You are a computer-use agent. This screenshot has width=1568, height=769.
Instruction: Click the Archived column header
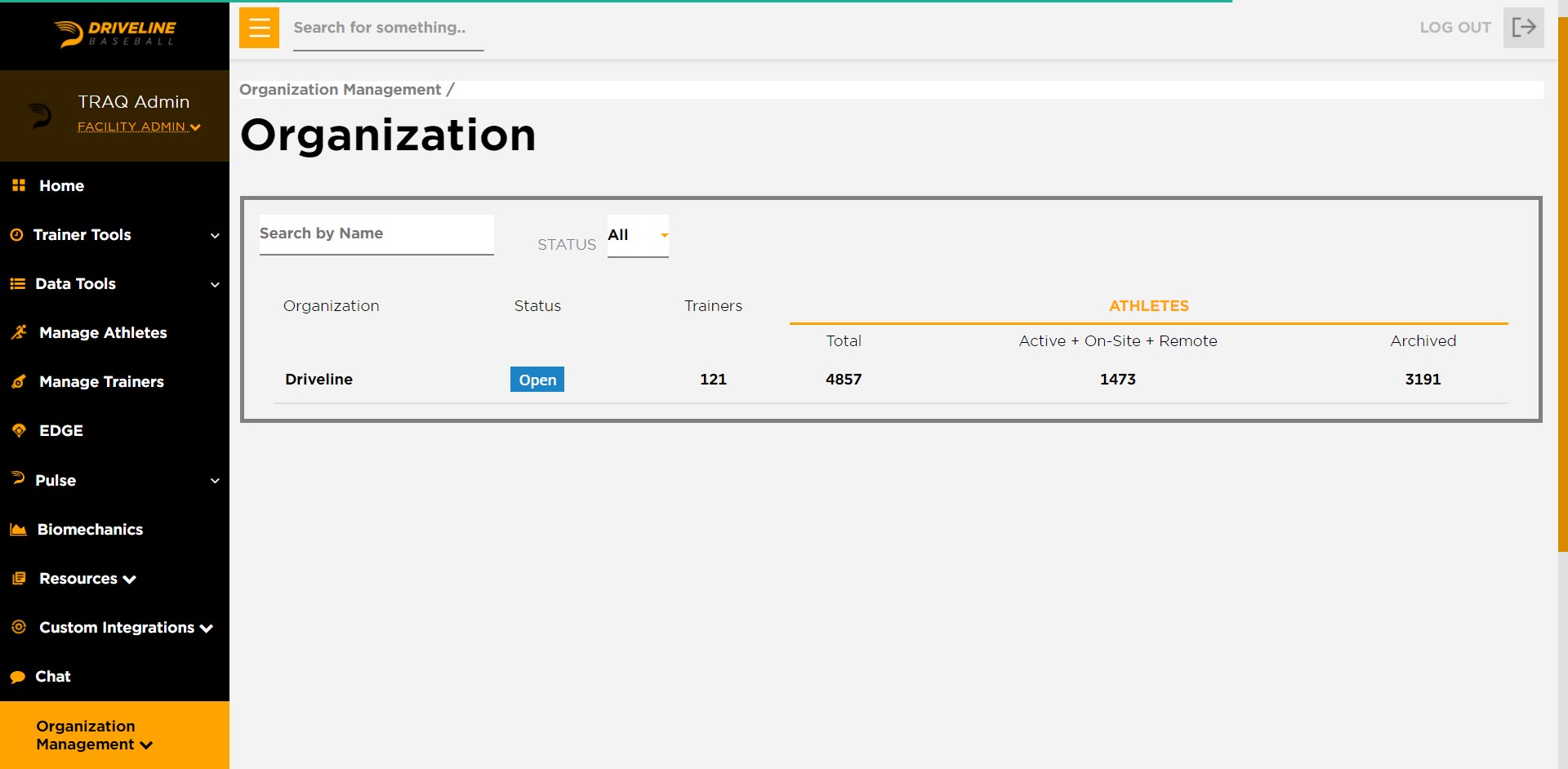click(1423, 340)
